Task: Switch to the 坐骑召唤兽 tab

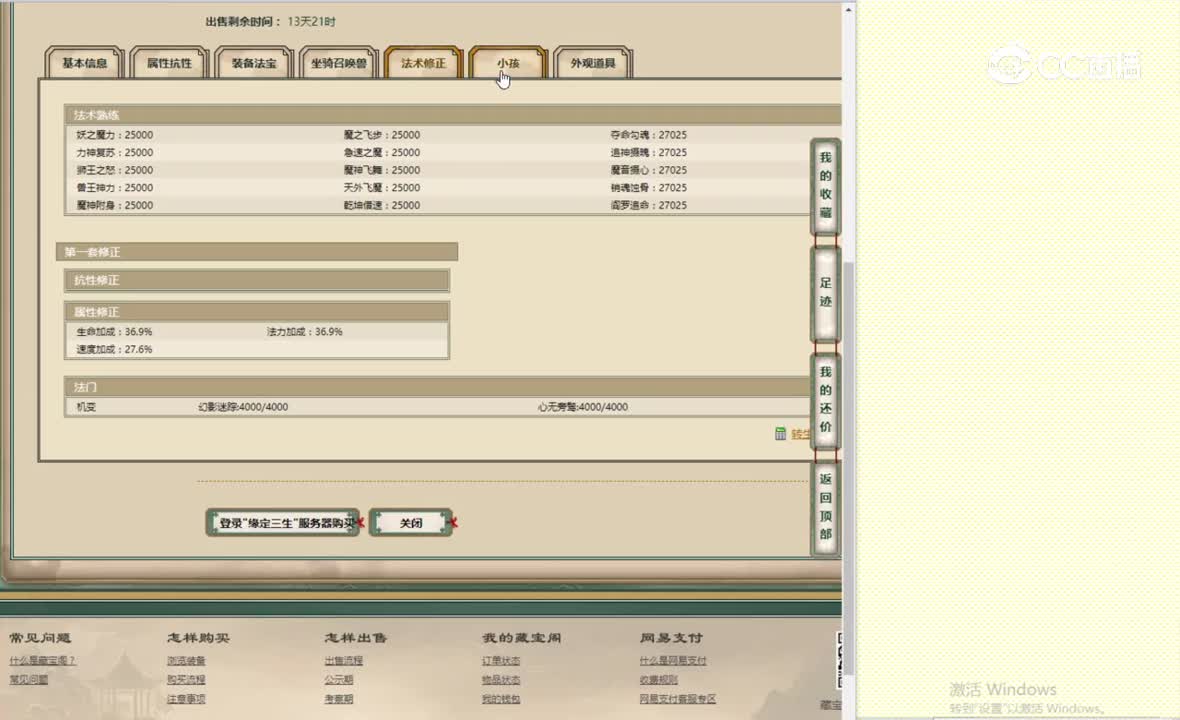Action: [x=339, y=63]
